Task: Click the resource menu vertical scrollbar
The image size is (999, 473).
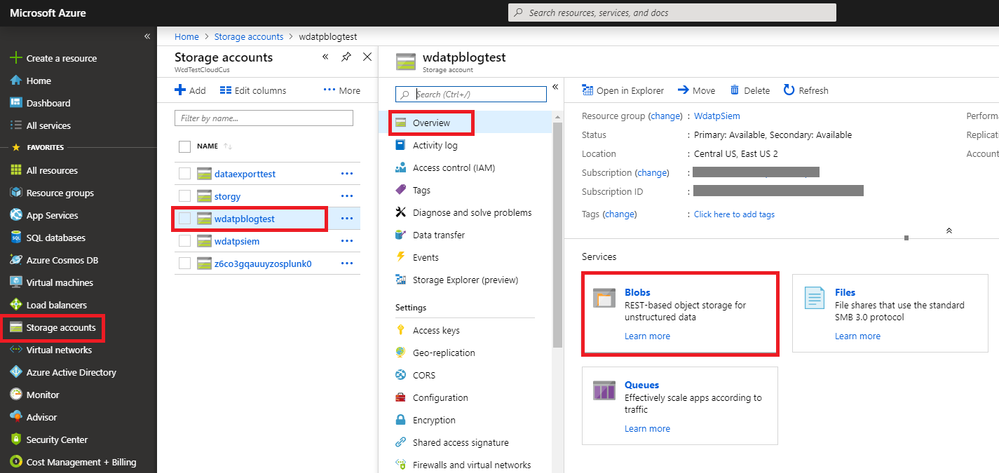Action: (557, 234)
